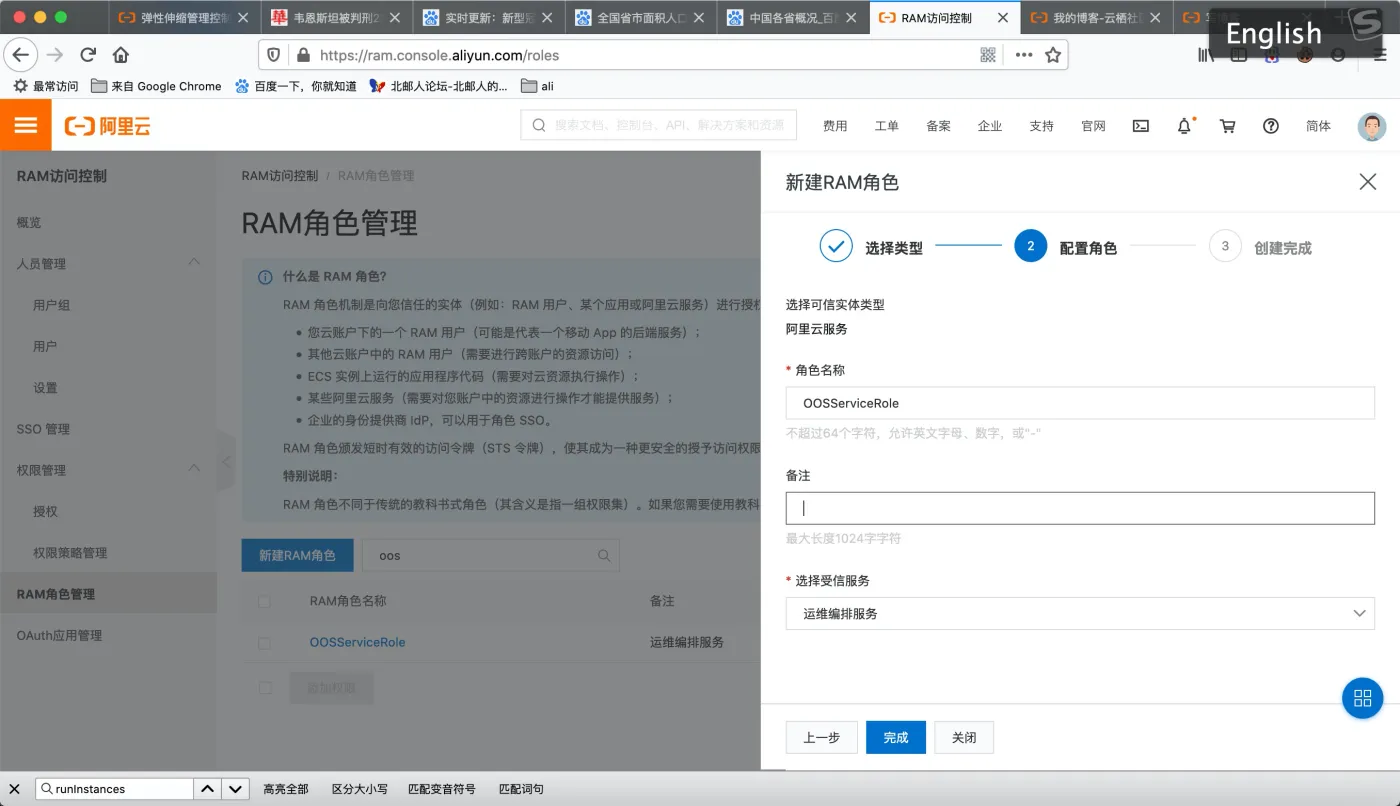The image size is (1400, 806).
Task: Click the 备注 input field
Action: click(x=1080, y=508)
